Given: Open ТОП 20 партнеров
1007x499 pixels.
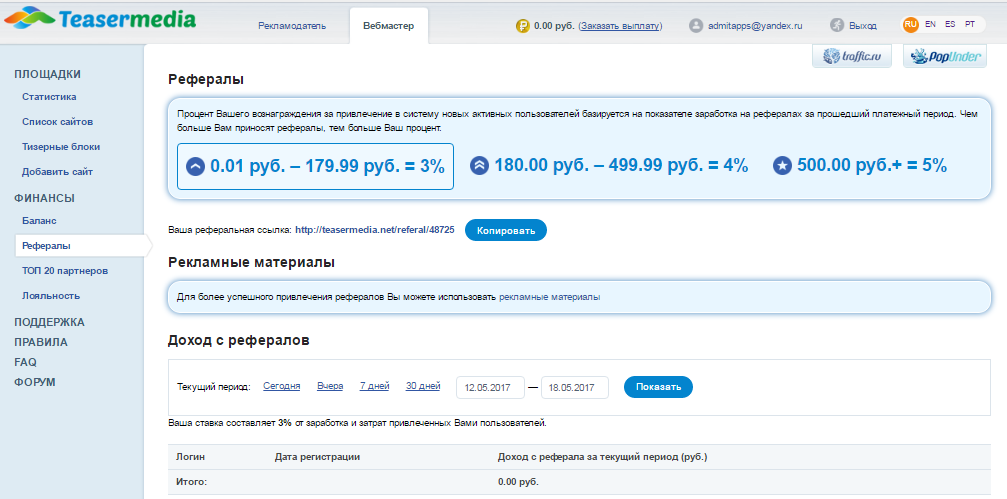Looking at the screenshot, I should click(65, 270).
